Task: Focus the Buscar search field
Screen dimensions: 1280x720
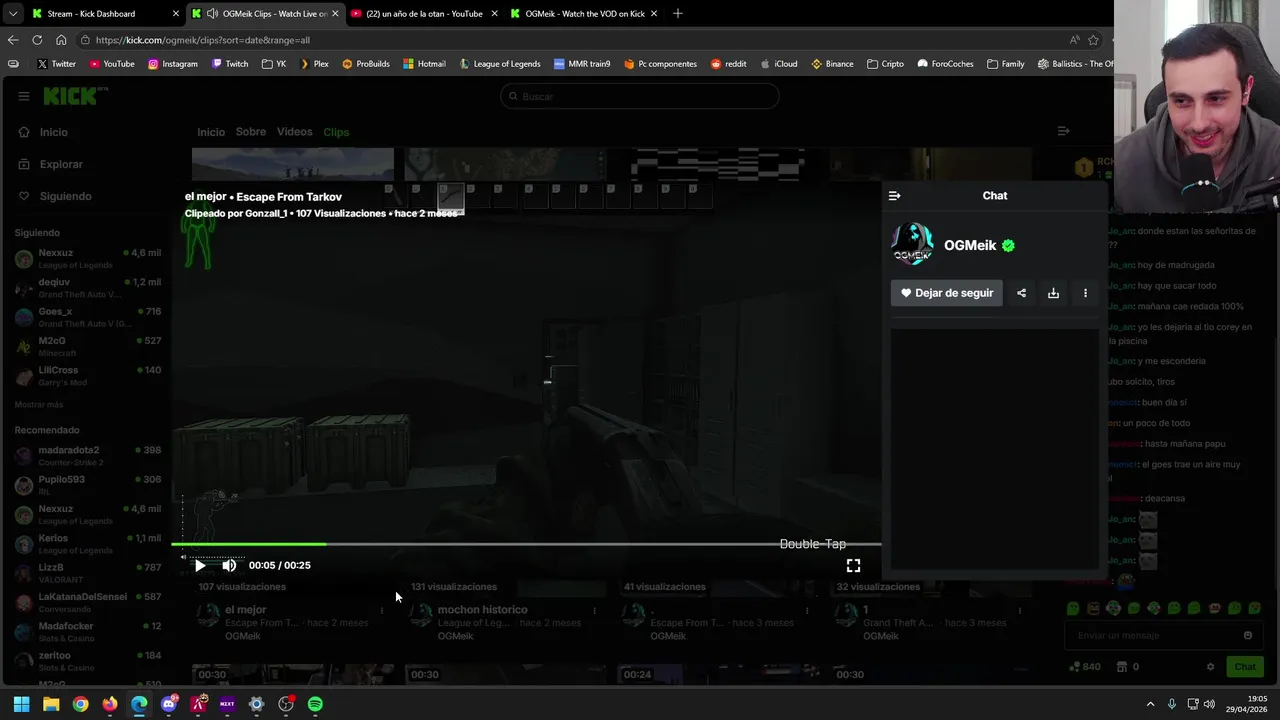Action: click(x=639, y=96)
